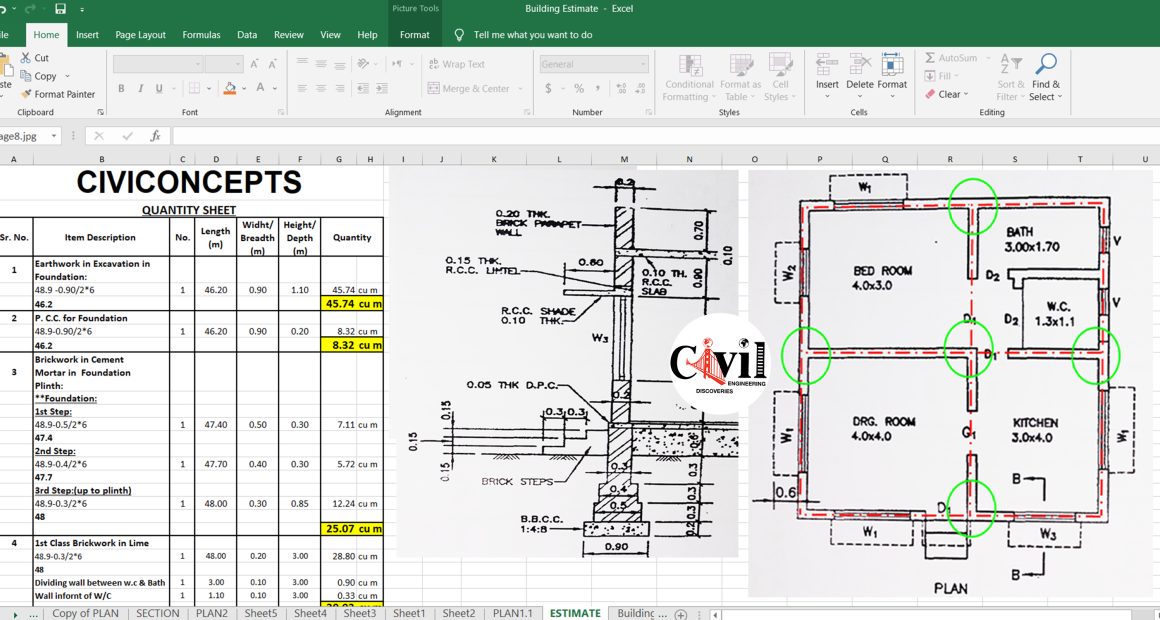Select the wall section drawing image
The height and width of the screenshot is (620, 1160).
point(567,363)
